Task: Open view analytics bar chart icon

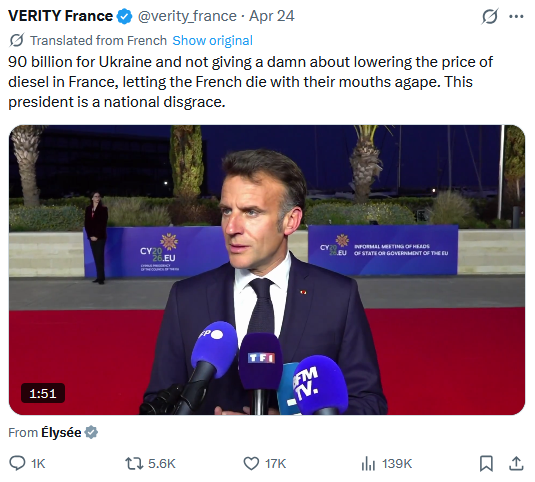Action: pos(368,464)
